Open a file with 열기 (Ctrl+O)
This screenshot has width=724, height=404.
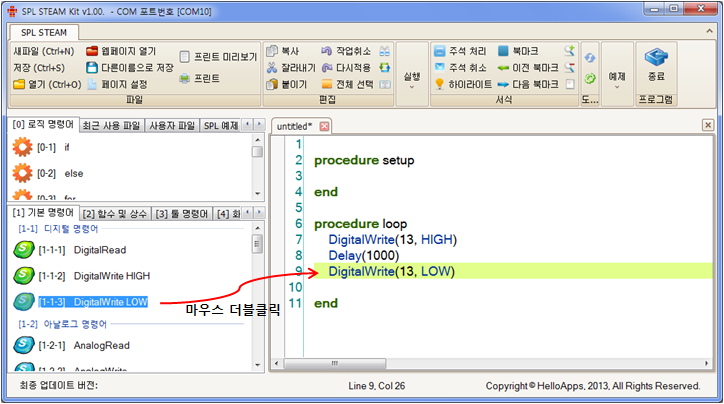tap(47, 84)
